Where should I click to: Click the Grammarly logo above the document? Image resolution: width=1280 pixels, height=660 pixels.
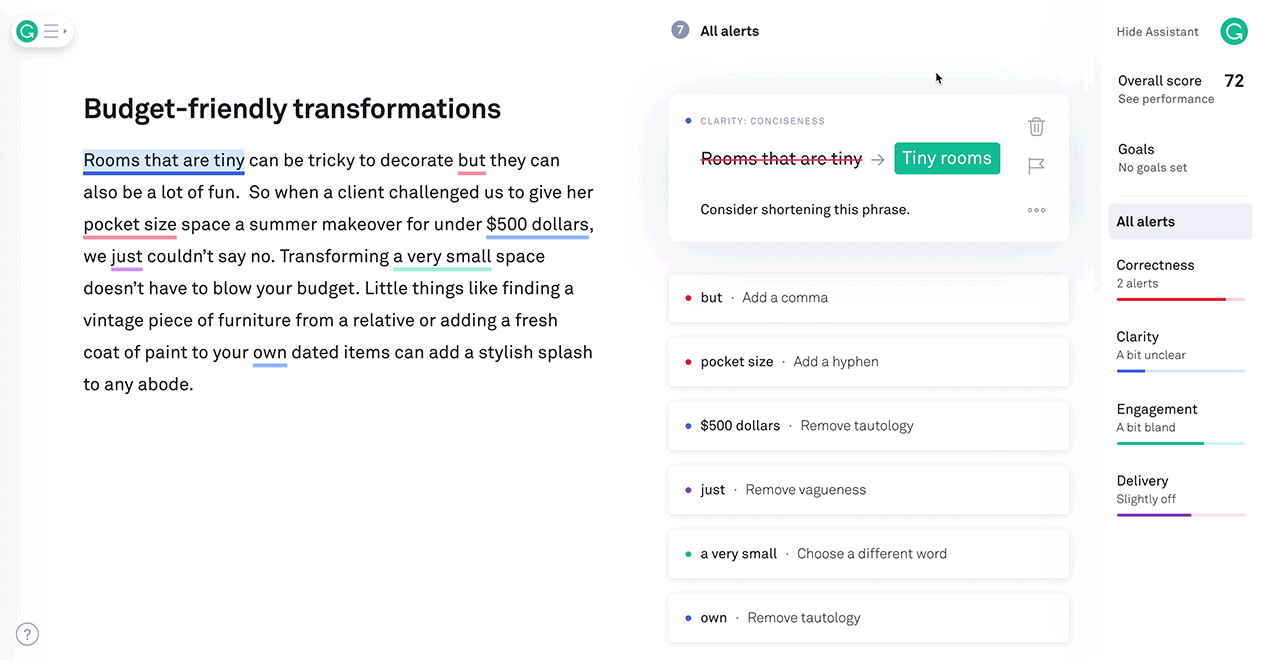pyautogui.click(x=25, y=31)
